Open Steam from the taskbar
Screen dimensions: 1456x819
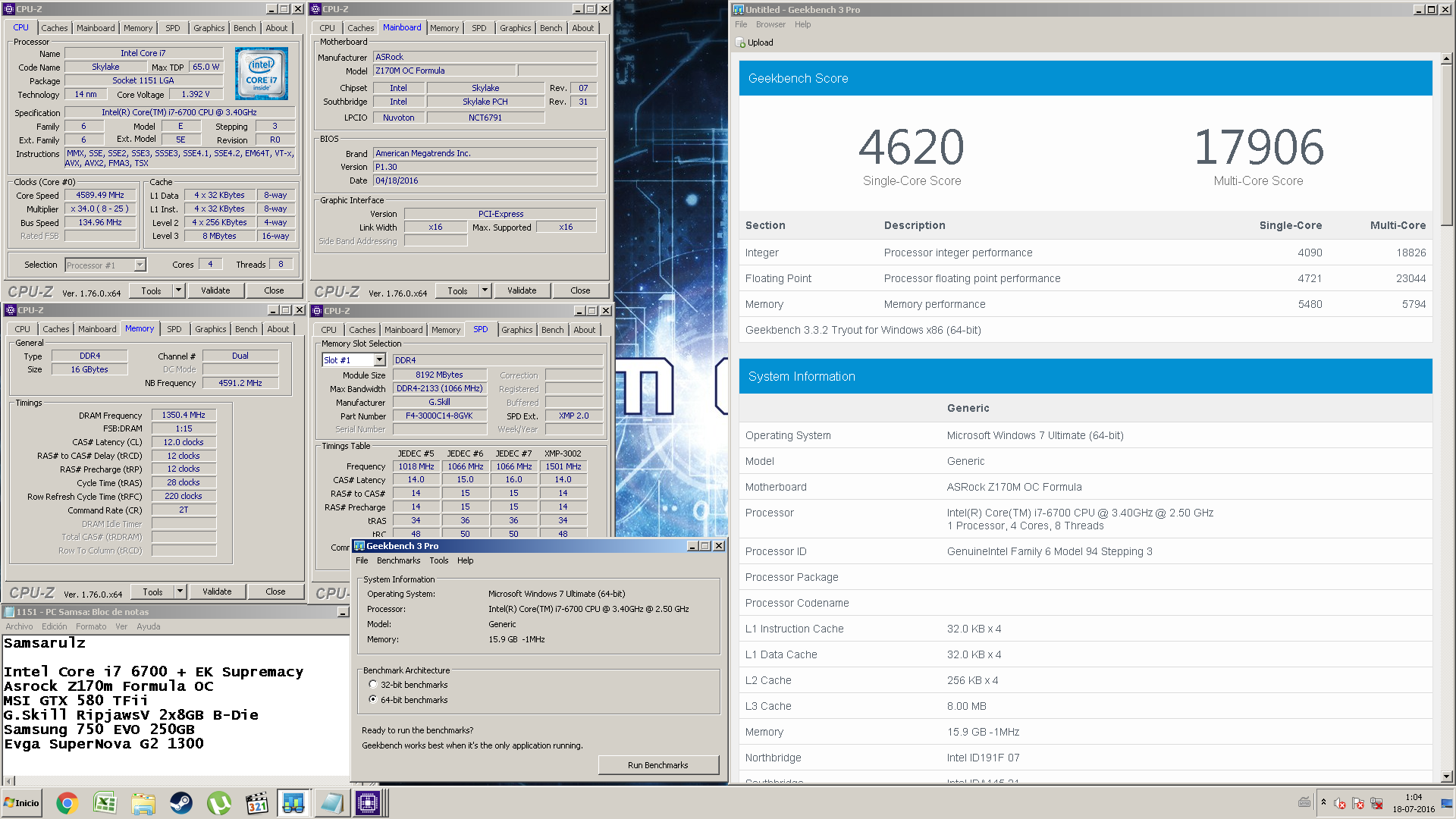pyautogui.click(x=180, y=803)
